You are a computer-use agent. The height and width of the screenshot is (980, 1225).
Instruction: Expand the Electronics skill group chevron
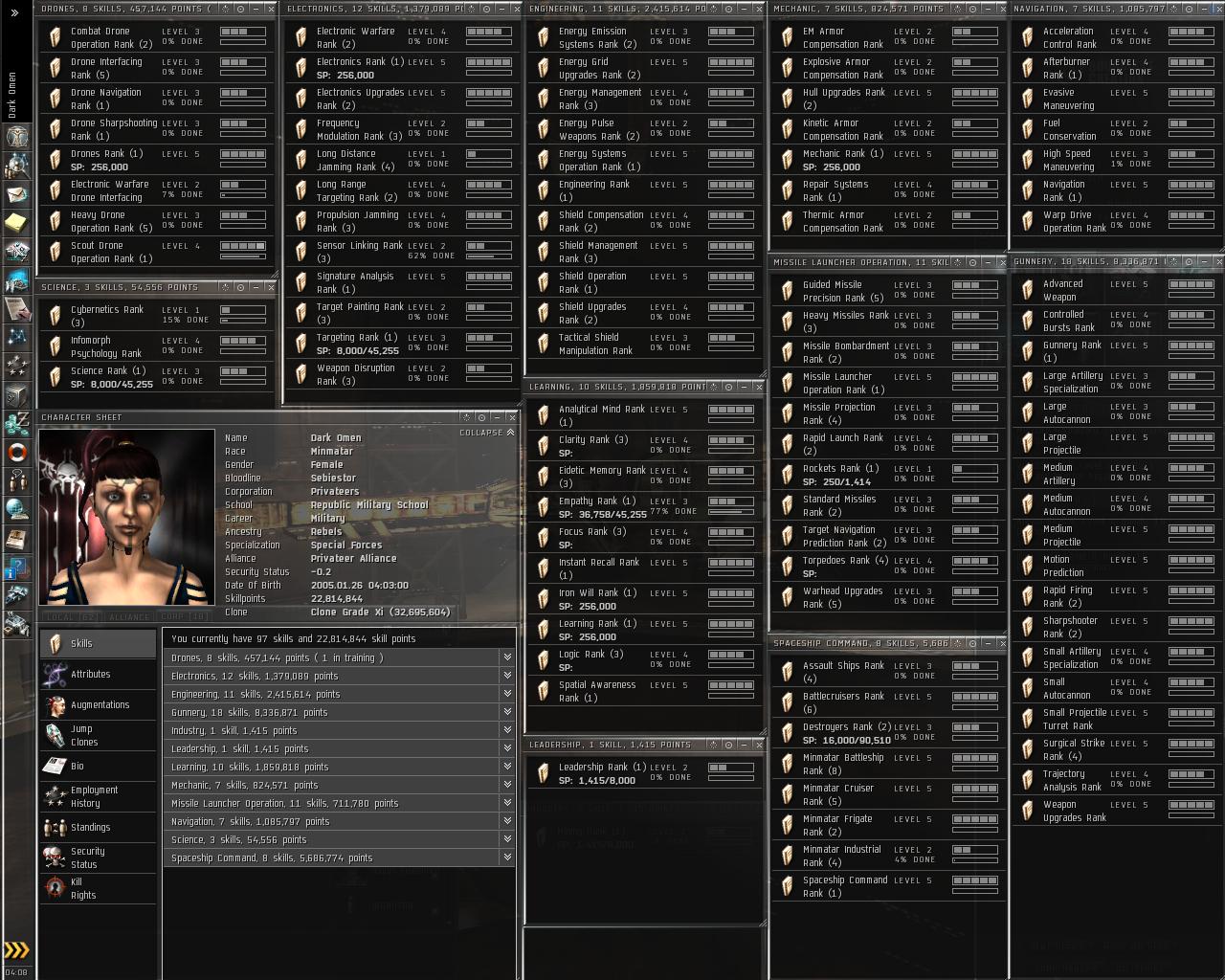point(507,676)
